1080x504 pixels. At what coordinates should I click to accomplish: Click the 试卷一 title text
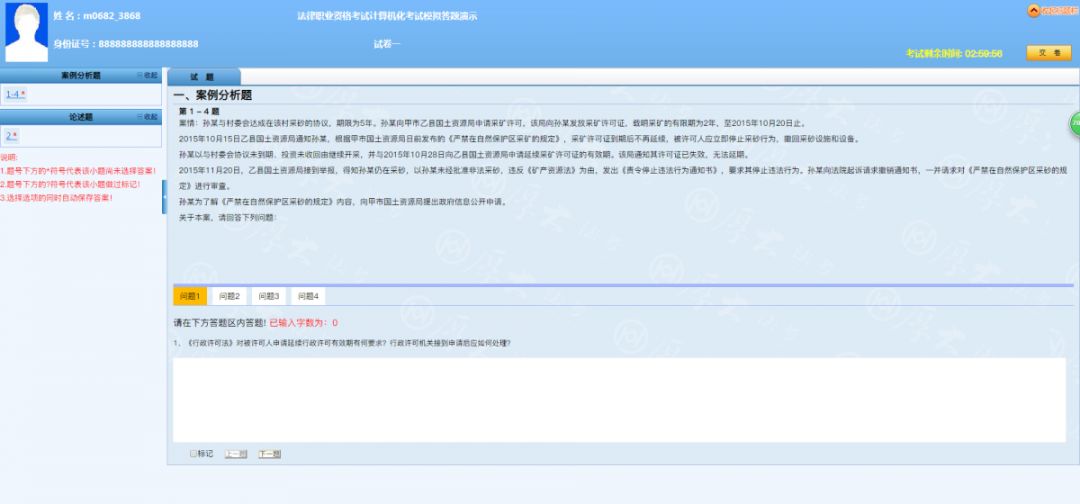coord(387,44)
